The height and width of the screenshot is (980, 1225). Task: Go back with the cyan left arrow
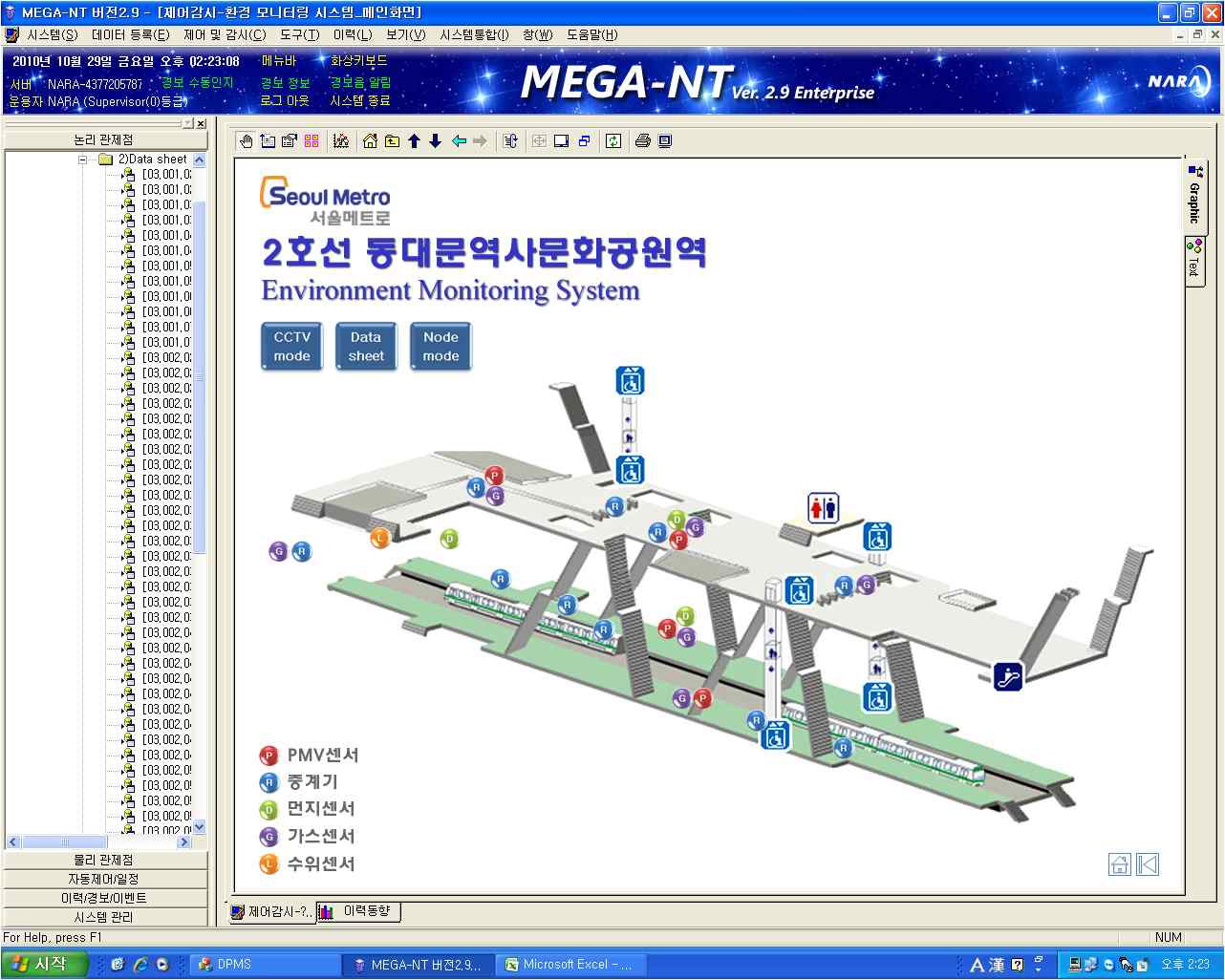pyautogui.click(x=459, y=141)
